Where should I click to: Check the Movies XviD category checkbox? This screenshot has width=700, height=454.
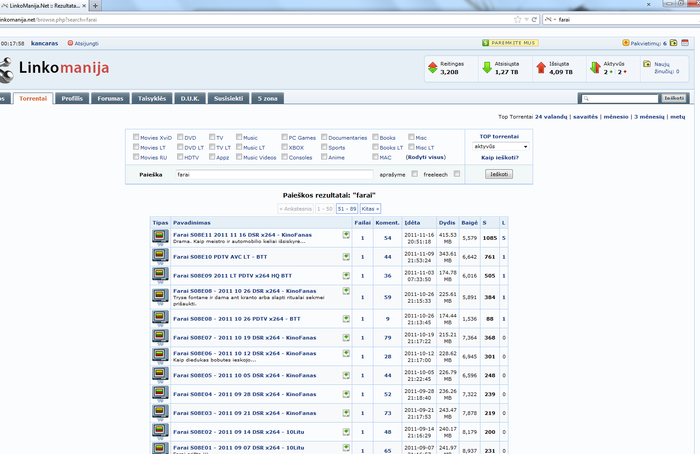click(x=136, y=137)
